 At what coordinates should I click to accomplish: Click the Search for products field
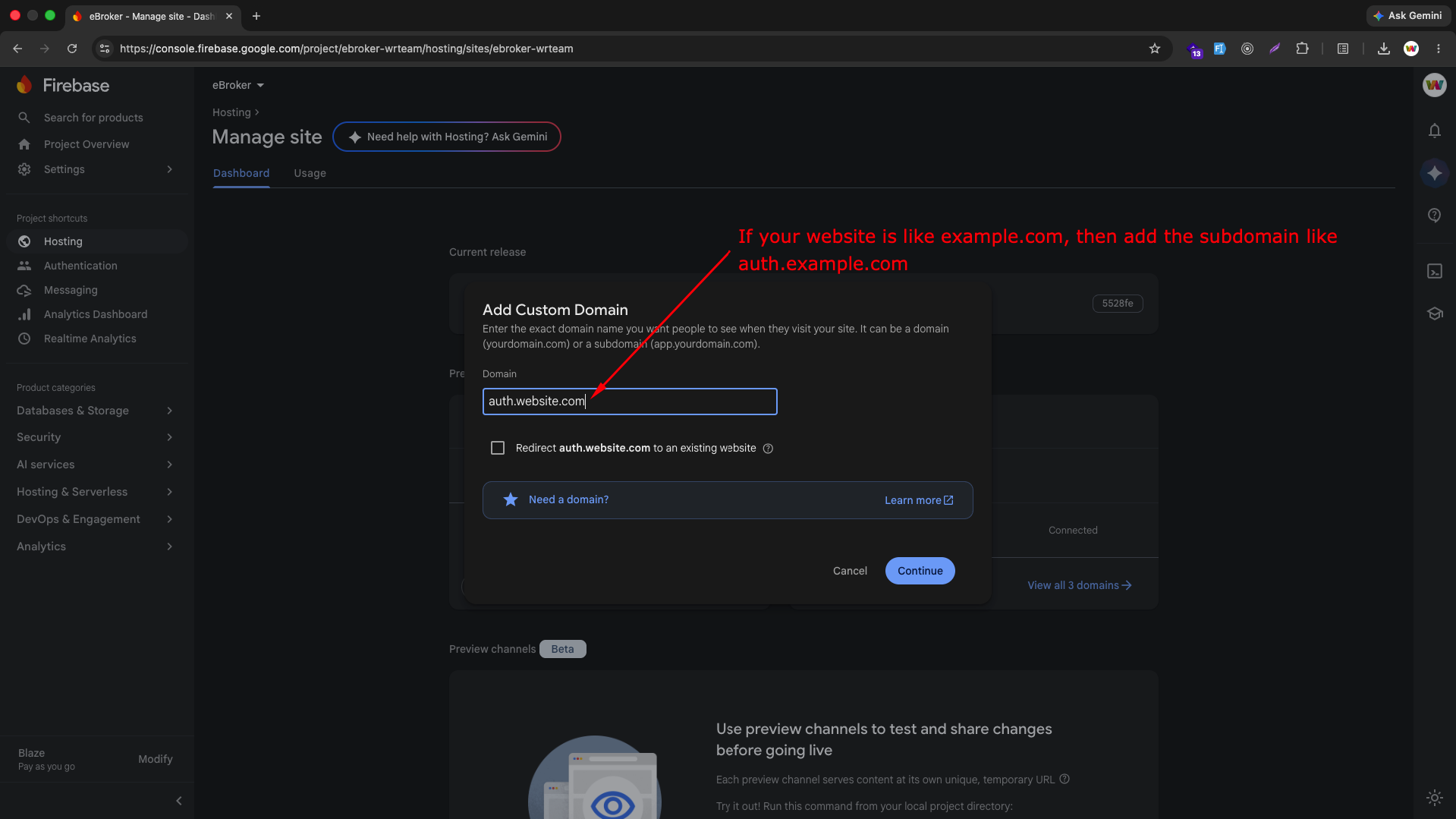point(94,118)
